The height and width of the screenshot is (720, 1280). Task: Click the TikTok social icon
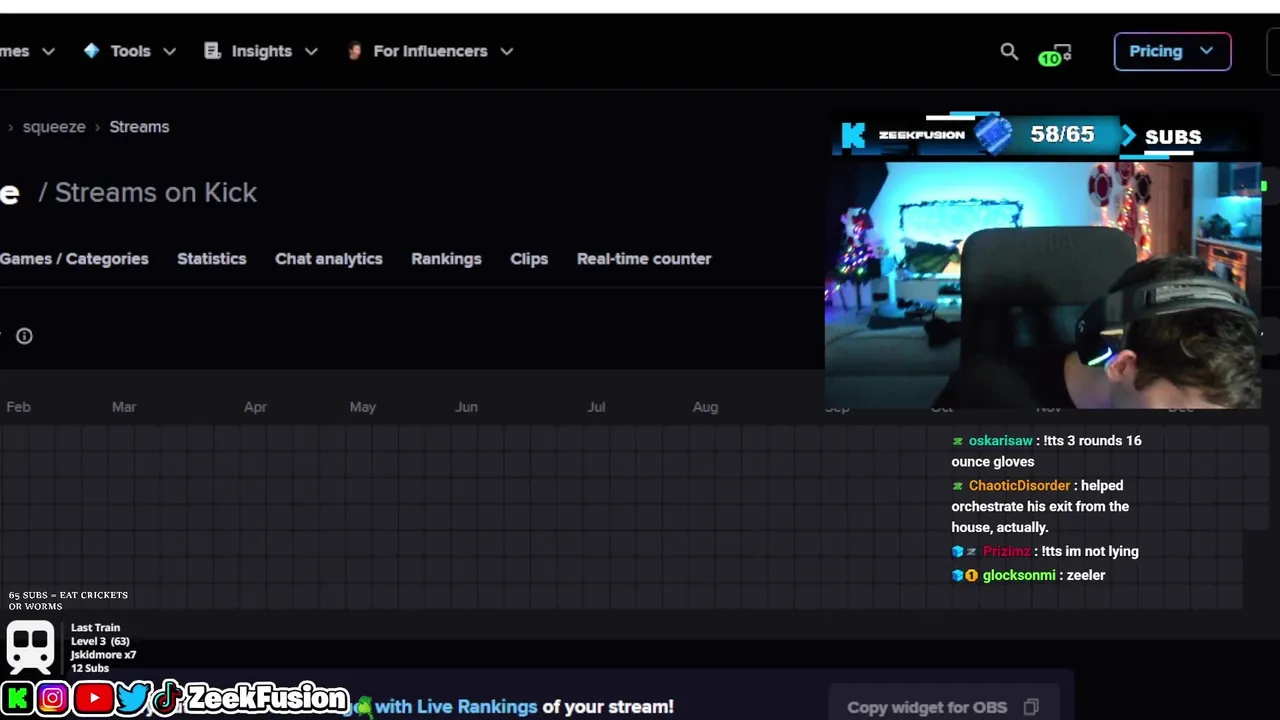pyautogui.click(x=167, y=696)
